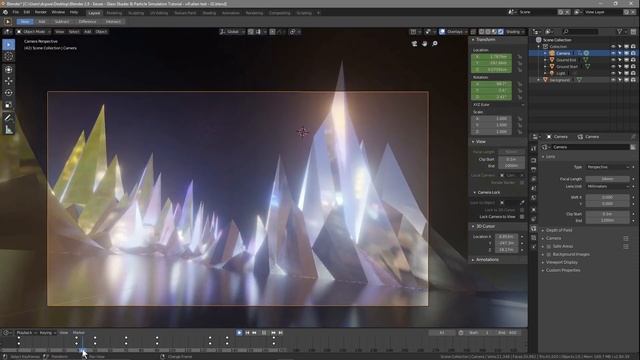Switch to the Modeling workspace tab
Viewport: 640px width, 360px height.
click(x=114, y=13)
